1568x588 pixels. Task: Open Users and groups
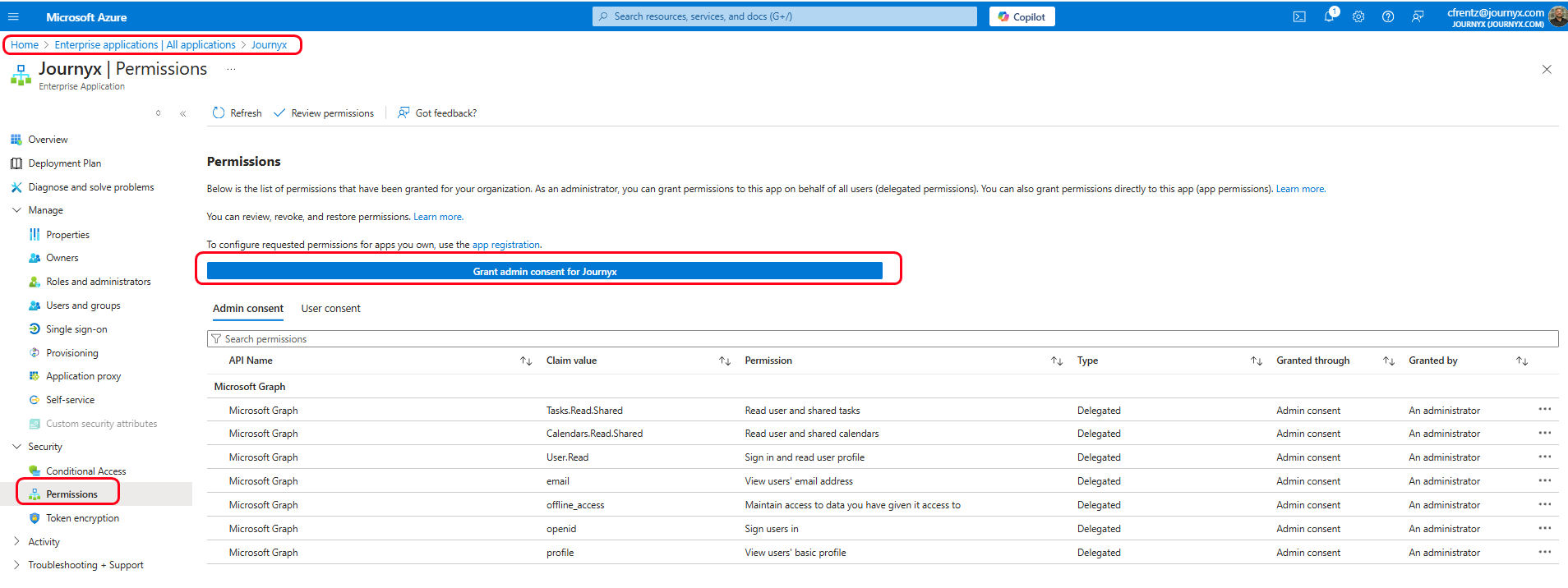83,305
